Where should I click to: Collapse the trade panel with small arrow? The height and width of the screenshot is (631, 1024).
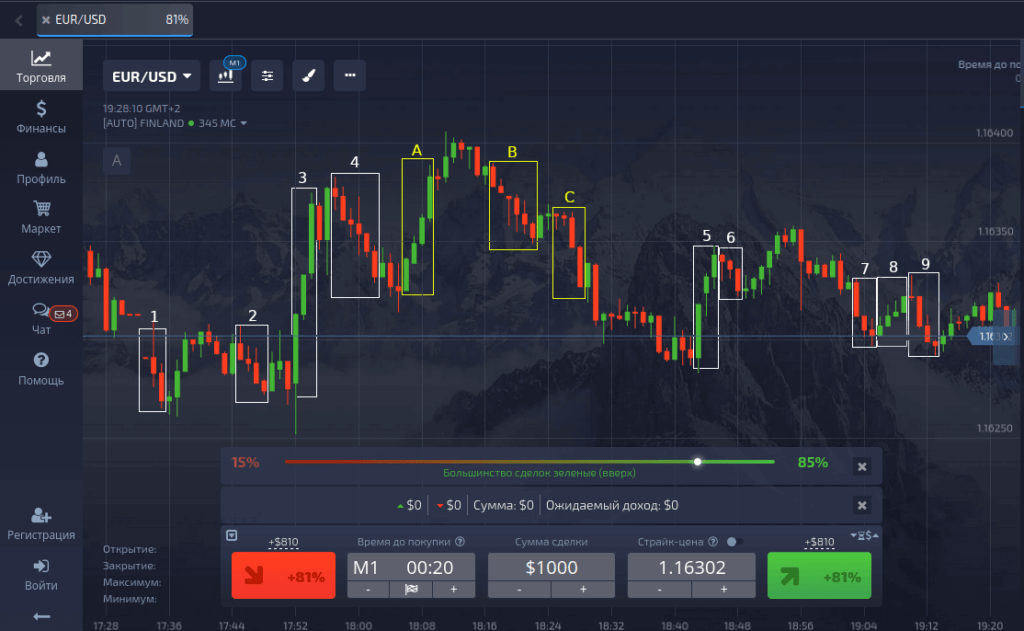pyautogui.click(x=233, y=536)
